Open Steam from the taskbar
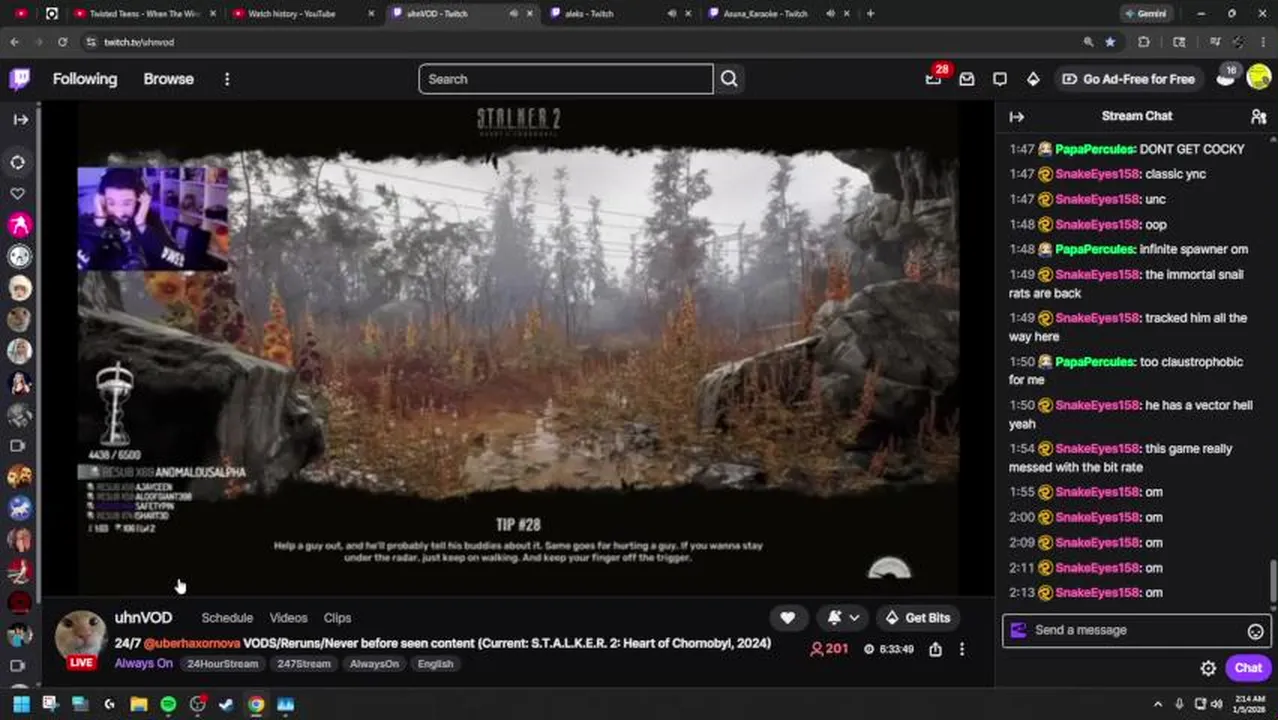Screen dimensions: 1278x720 (x=226, y=704)
